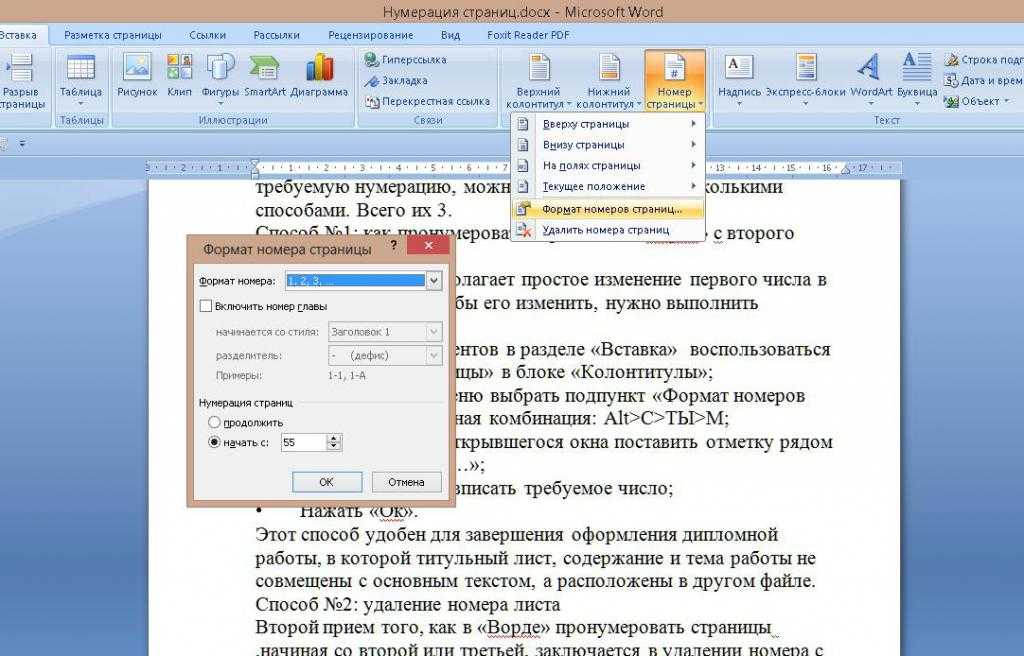Open the Foxit Reader PDF tab
The height and width of the screenshot is (656, 1024).
tap(528, 35)
